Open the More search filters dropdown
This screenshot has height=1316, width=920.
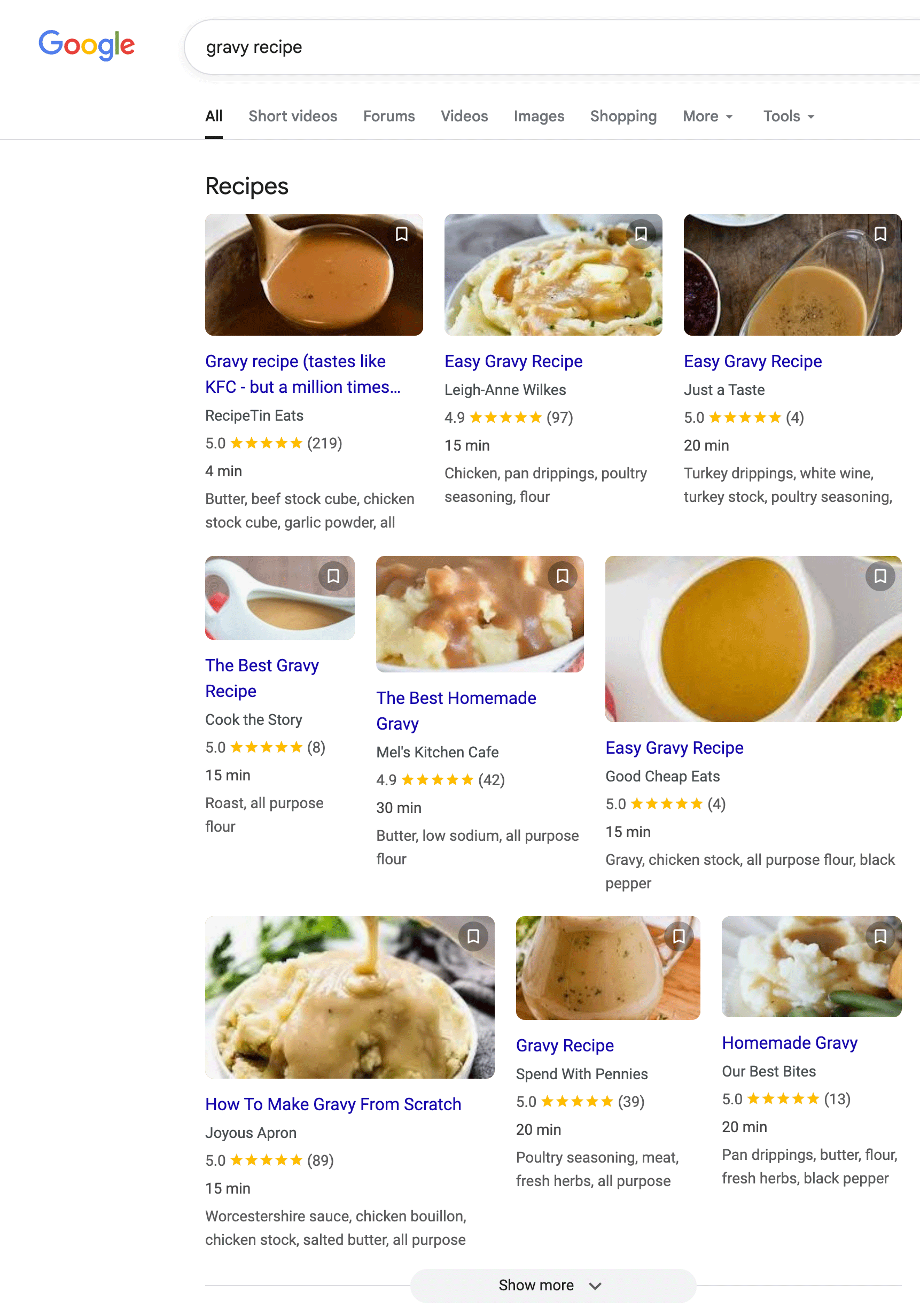(x=707, y=117)
